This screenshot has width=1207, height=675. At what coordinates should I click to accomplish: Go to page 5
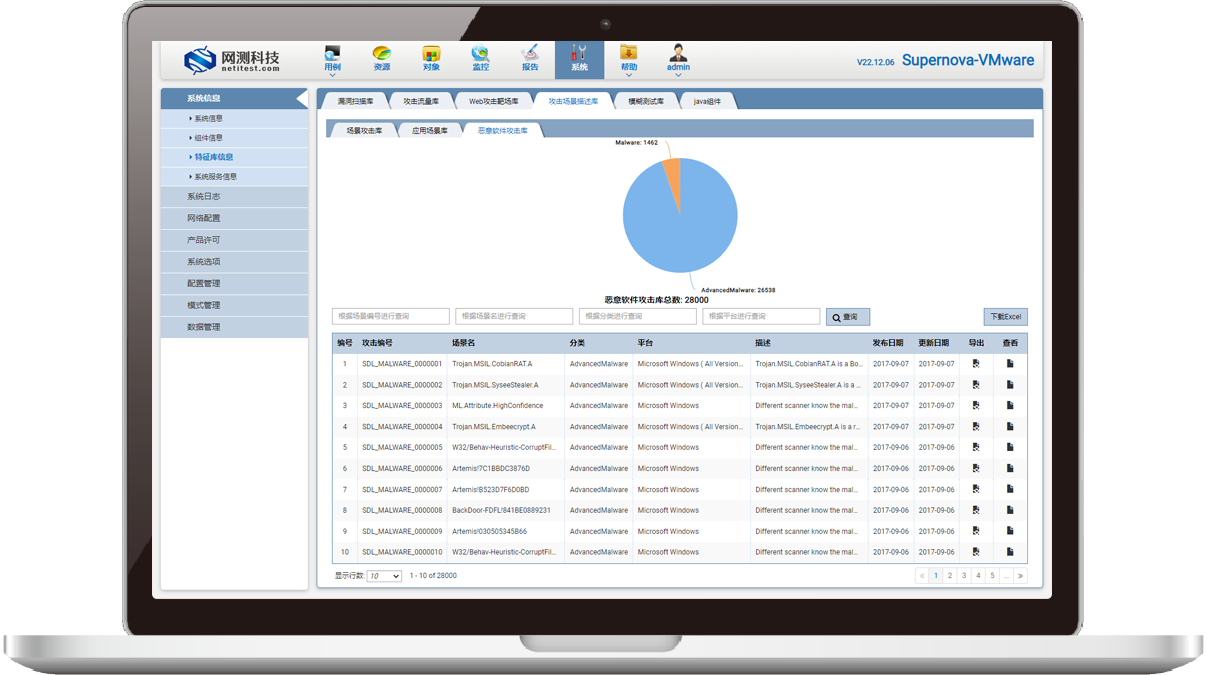pyautogui.click(x=993, y=576)
